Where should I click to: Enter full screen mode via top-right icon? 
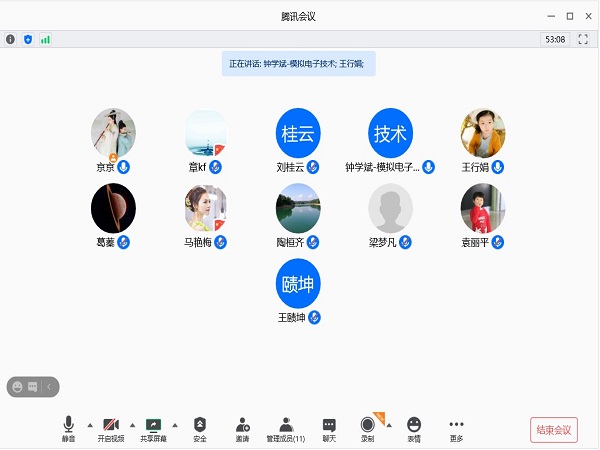(x=583, y=40)
